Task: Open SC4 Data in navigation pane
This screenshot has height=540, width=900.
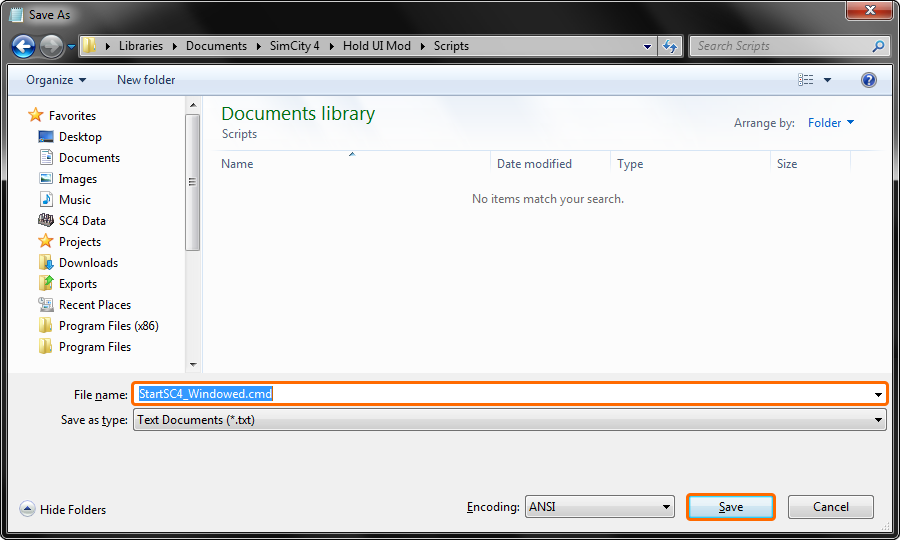Action: pyautogui.click(x=82, y=220)
